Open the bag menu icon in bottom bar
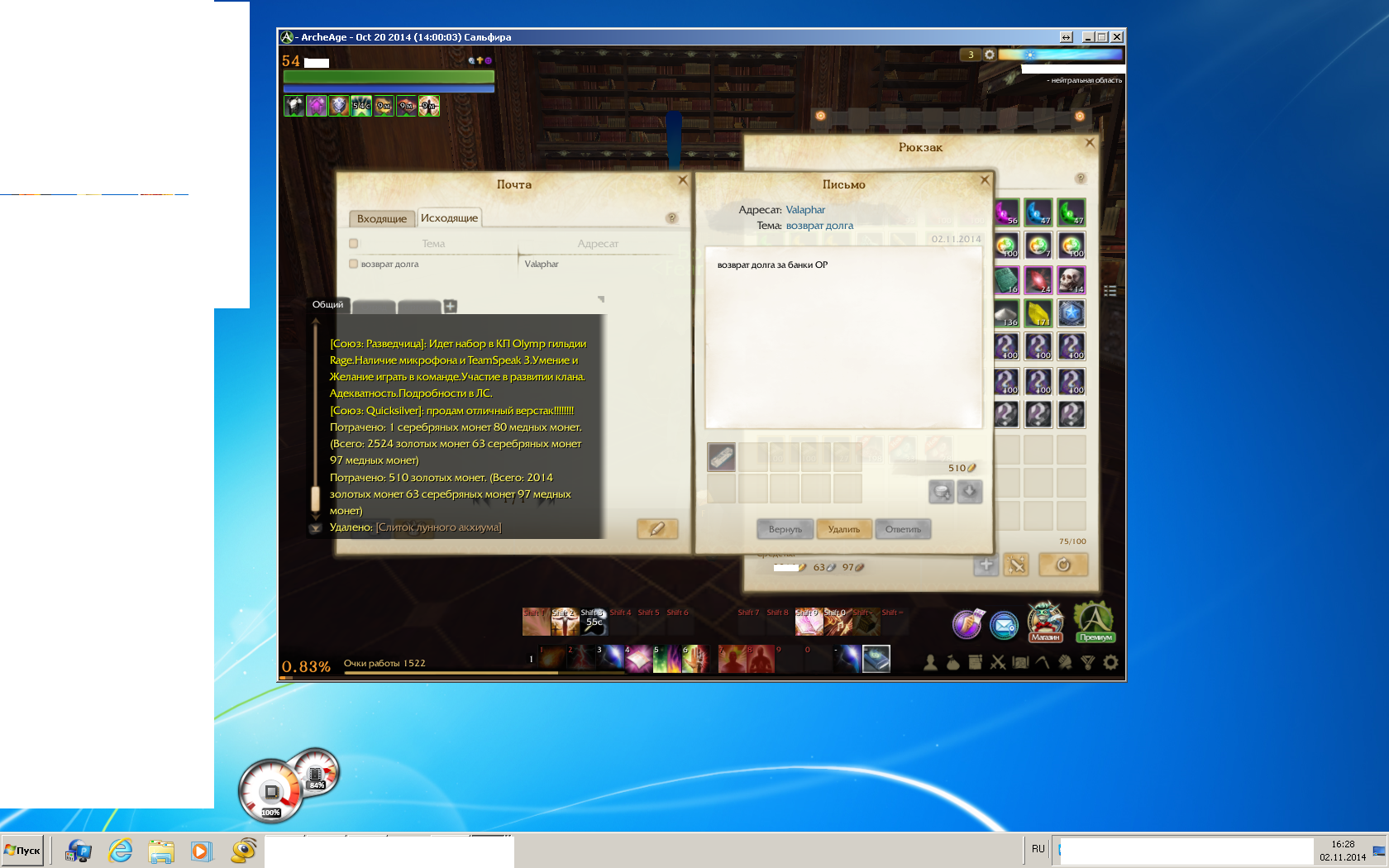 point(952,662)
